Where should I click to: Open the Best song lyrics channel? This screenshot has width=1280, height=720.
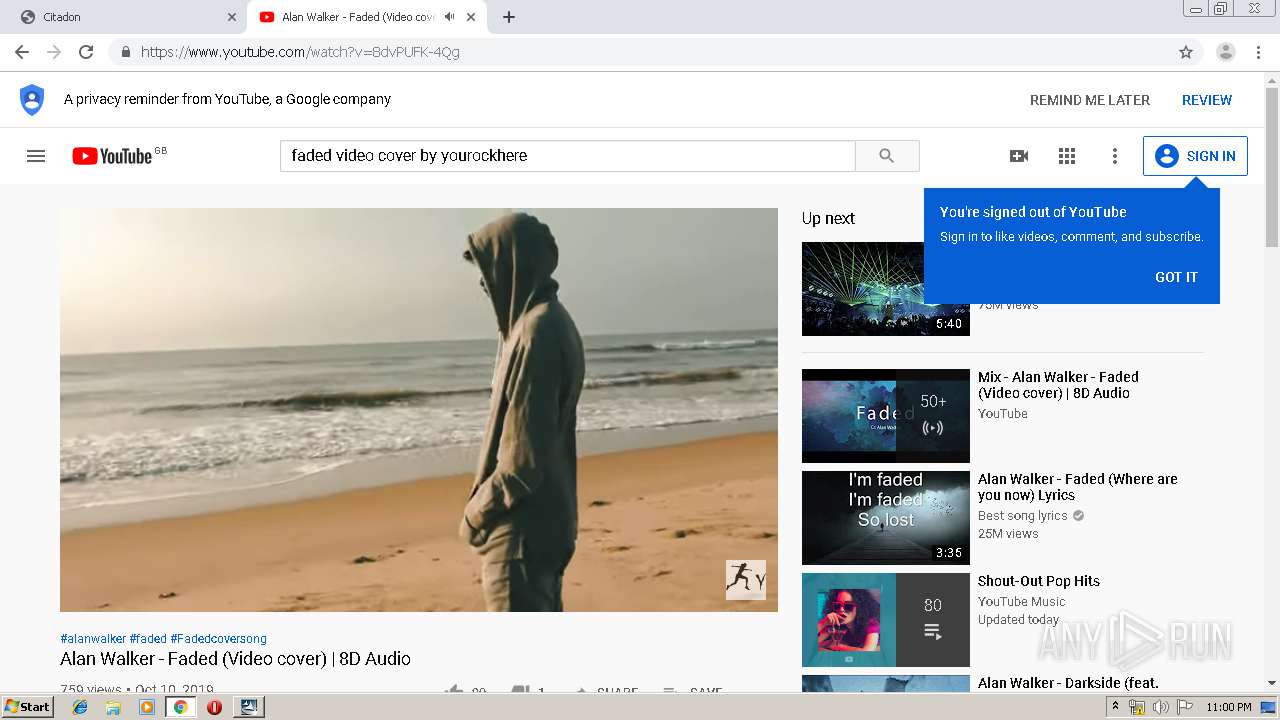pyautogui.click(x=1023, y=516)
